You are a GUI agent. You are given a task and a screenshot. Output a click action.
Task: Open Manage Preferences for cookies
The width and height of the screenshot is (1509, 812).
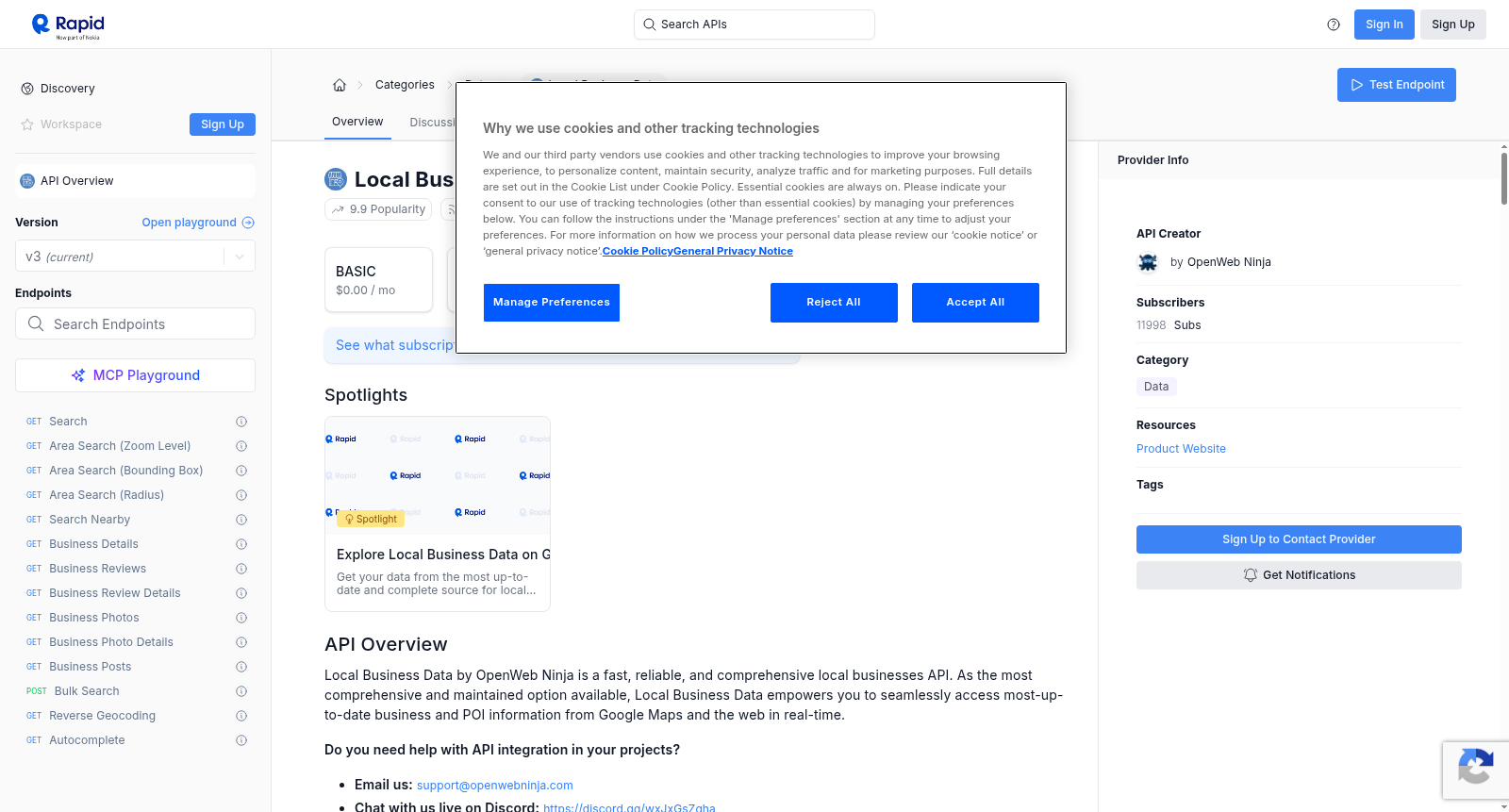tap(552, 303)
